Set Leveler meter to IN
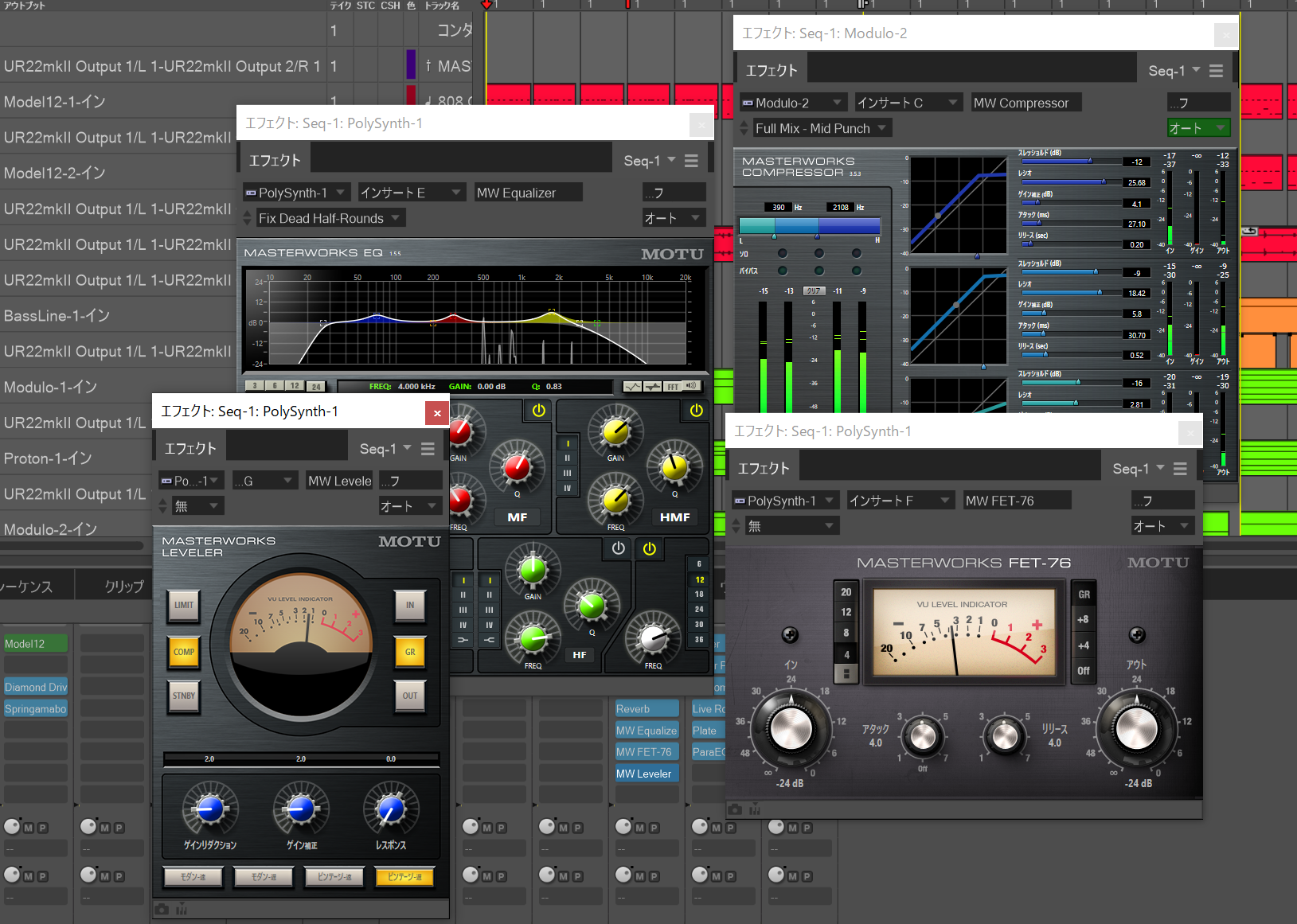The width and height of the screenshot is (1297, 924). tap(410, 606)
